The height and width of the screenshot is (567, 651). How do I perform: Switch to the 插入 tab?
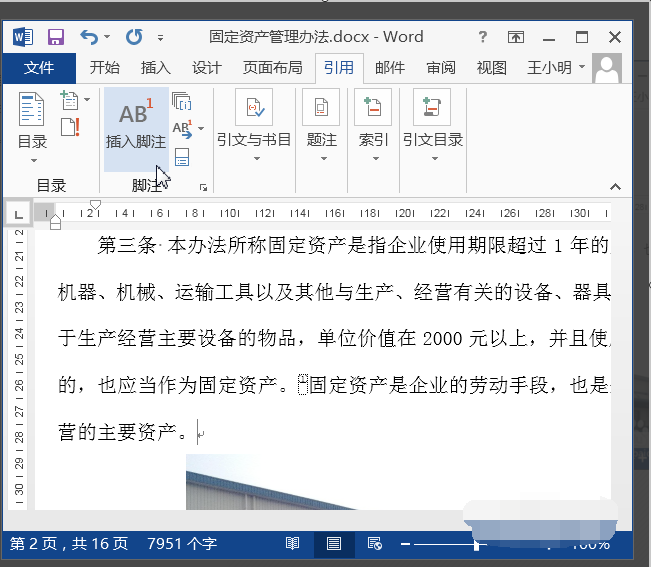point(156,68)
